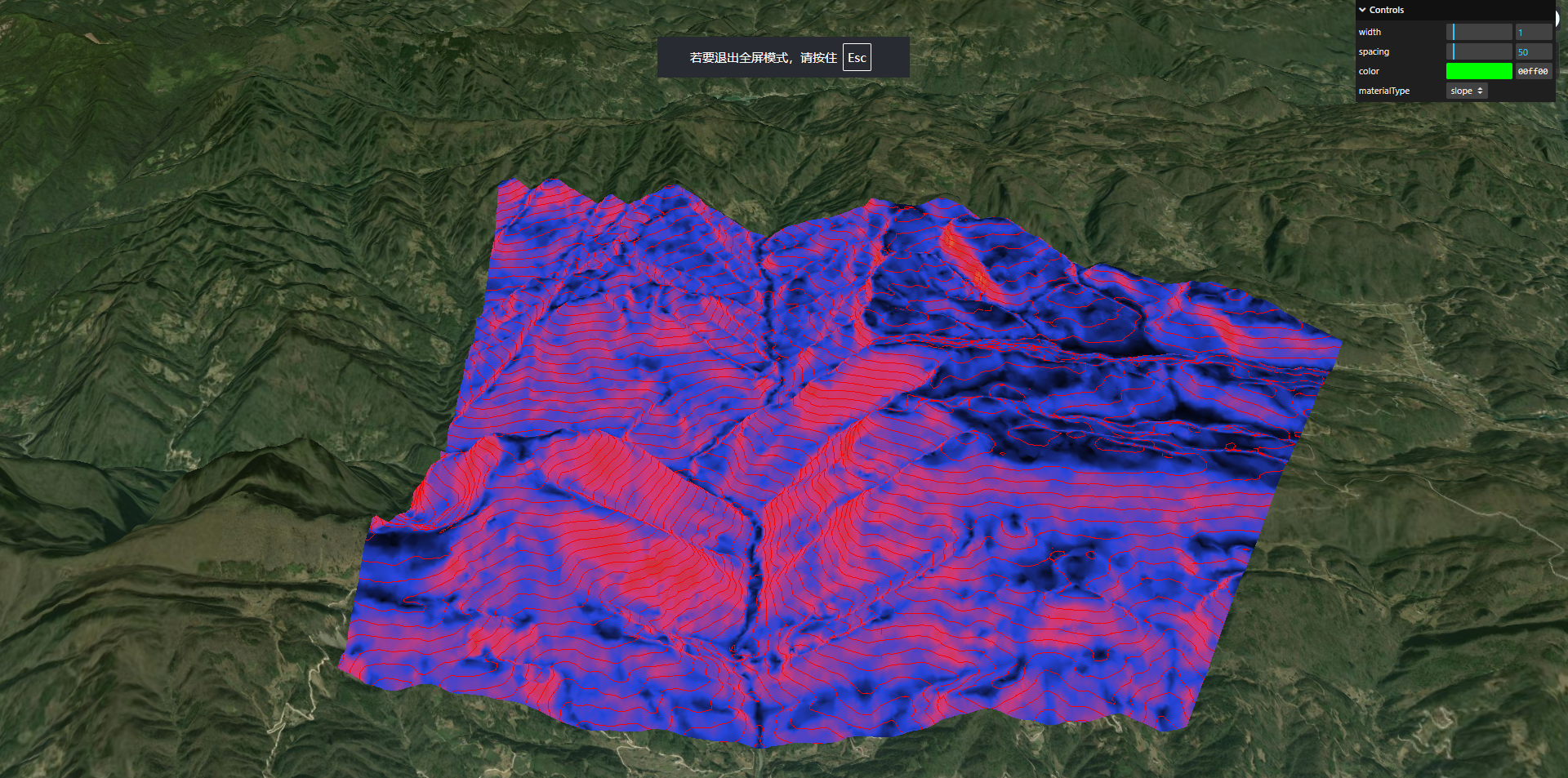Click the "materialType" label text
Image resolution: width=1568 pixels, height=778 pixels.
pyautogui.click(x=1384, y=91)
